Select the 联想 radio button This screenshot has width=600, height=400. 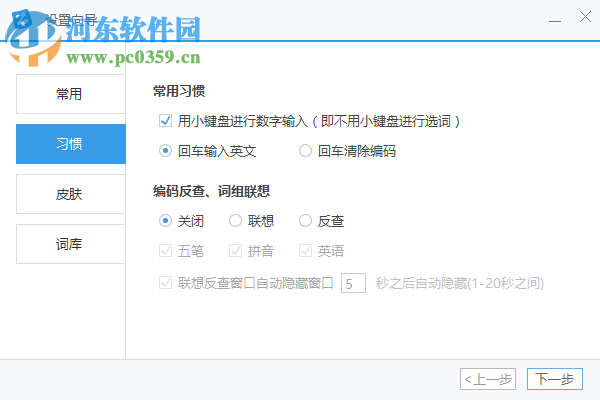(235, 220)
